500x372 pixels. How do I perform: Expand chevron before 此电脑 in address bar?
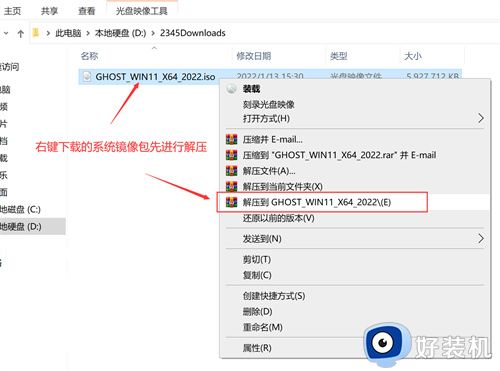click(48, 33)
